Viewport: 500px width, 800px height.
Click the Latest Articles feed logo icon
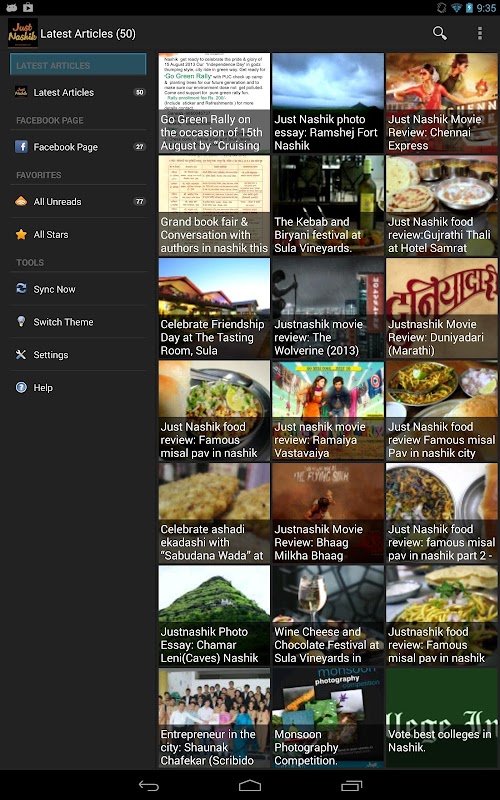(21, 92)
